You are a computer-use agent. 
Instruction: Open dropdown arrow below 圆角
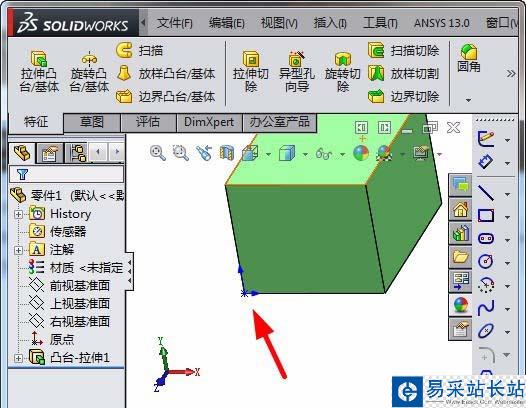469,100
